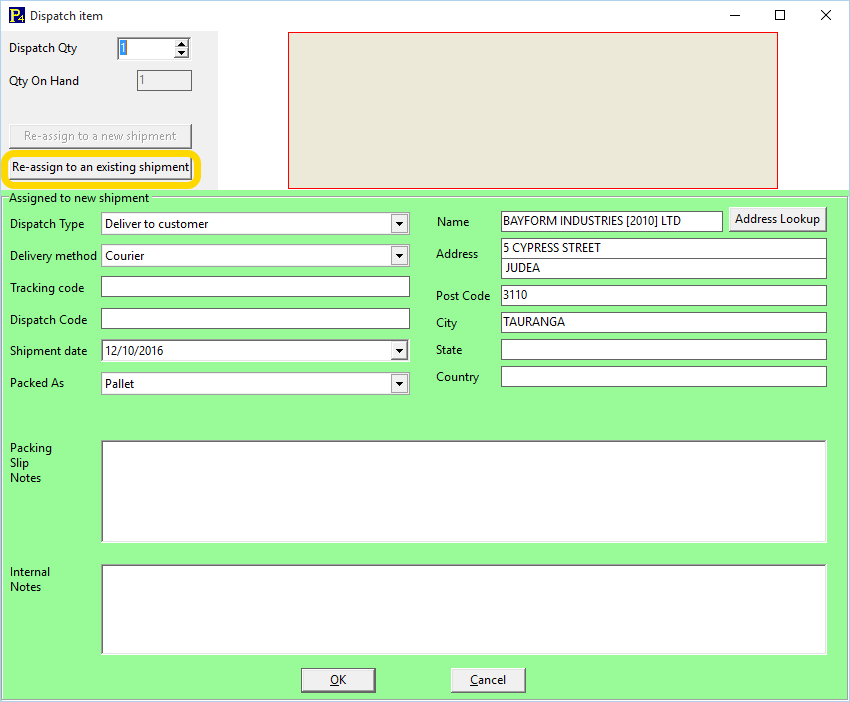Close the Dispatch item window

coord(826,15)
